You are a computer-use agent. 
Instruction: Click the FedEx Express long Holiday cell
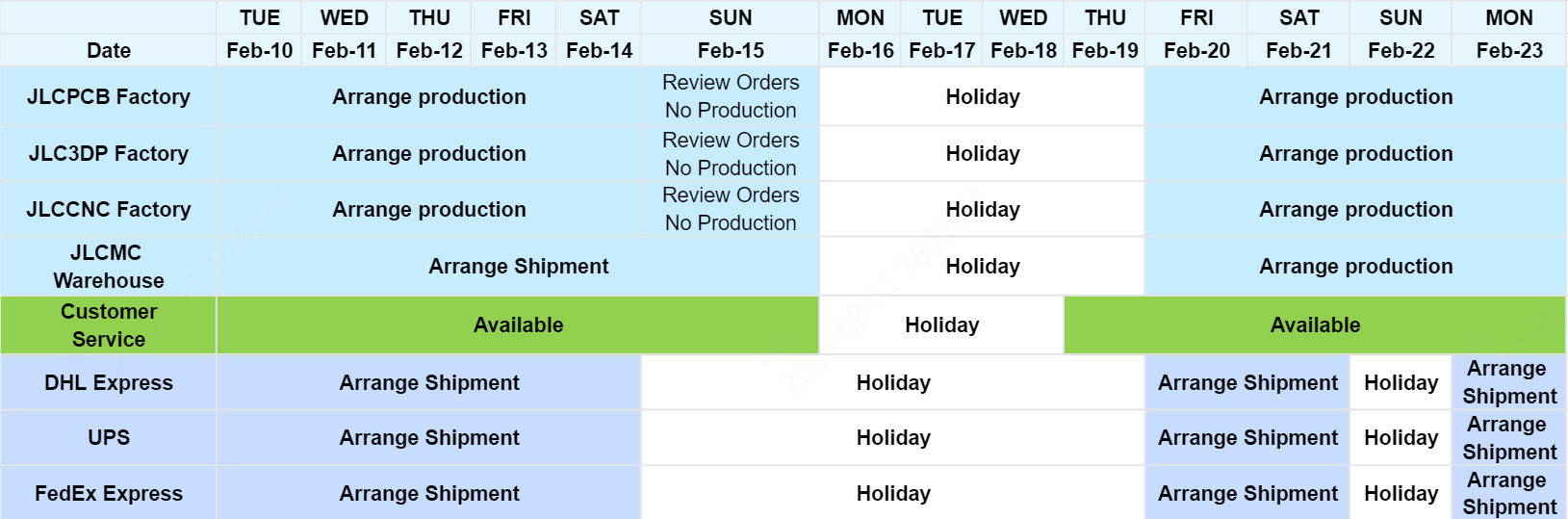893,494
